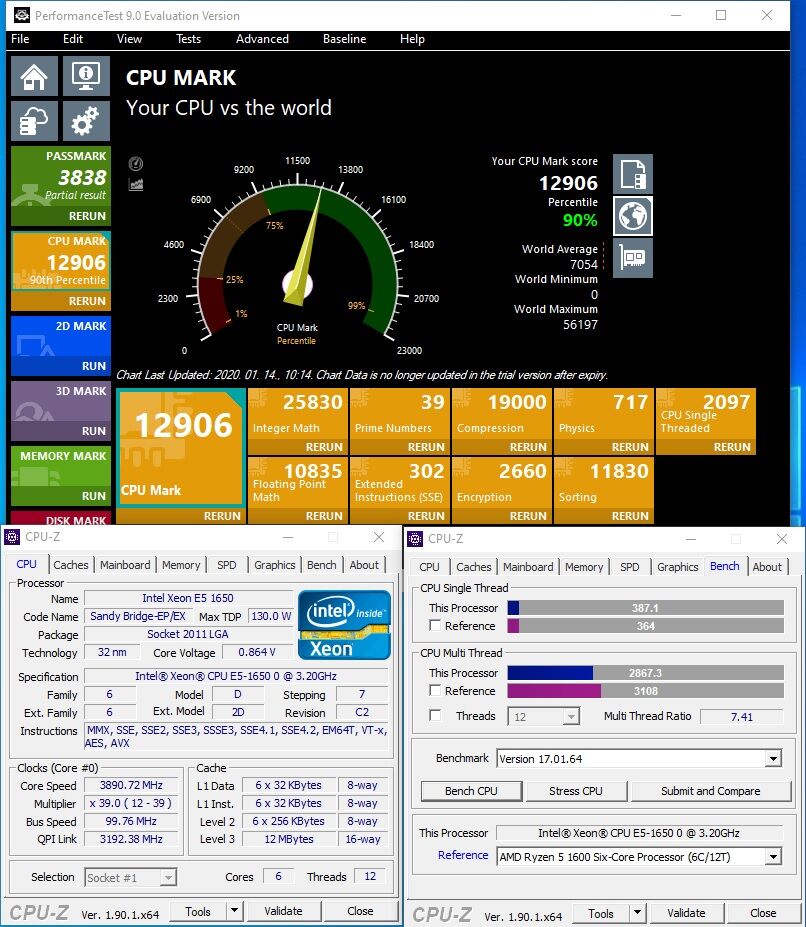
Task: Rerun the Encryption test
Action: coord(528,516)
